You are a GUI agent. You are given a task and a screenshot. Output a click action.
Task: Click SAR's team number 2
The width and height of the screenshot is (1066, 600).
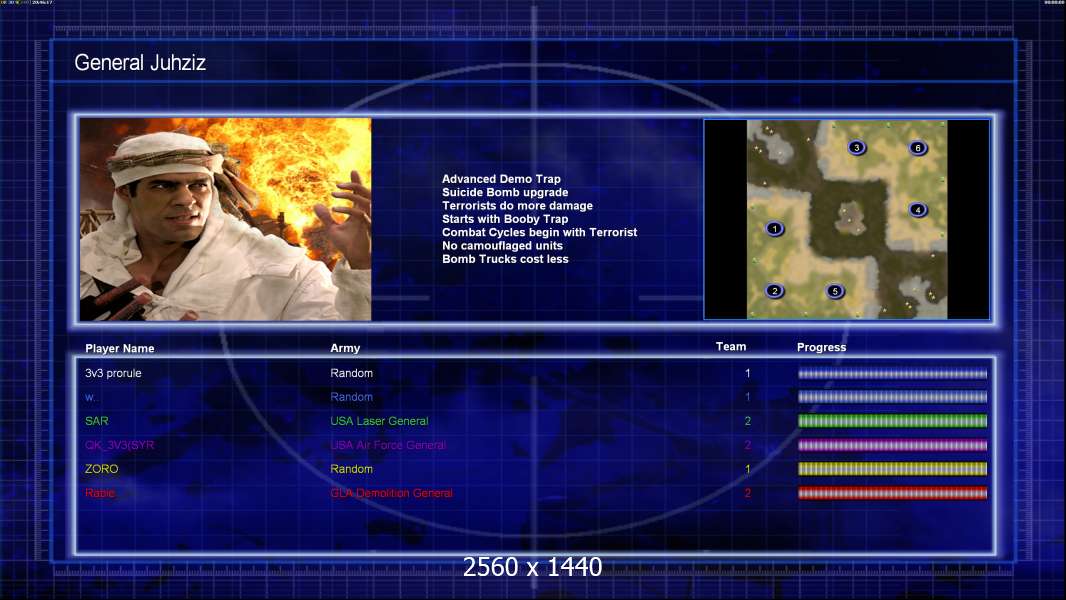[748, 421]
